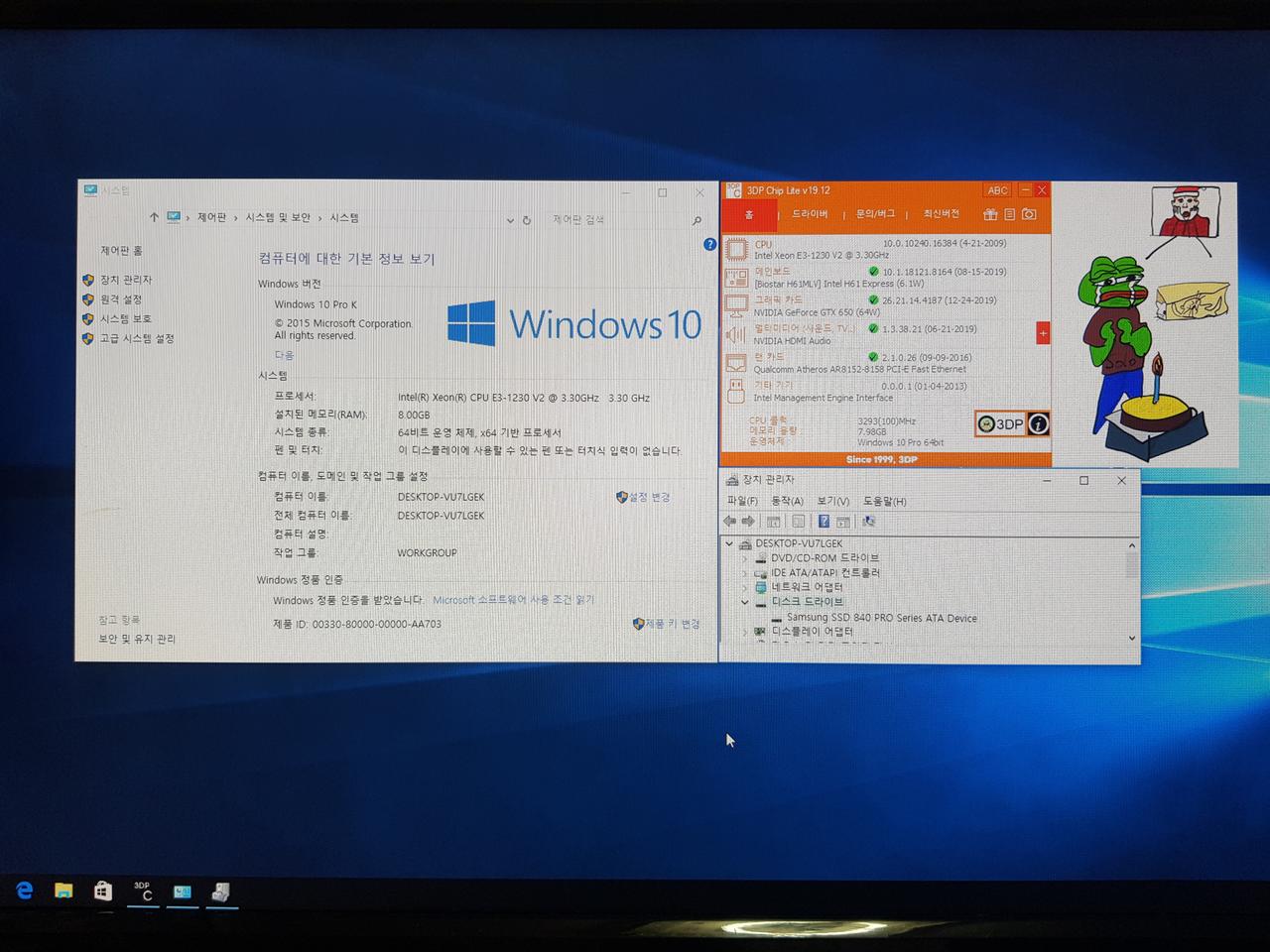Expand the DVD/CD-ROM 드라이브 tree node

click(x=743, y=558)
